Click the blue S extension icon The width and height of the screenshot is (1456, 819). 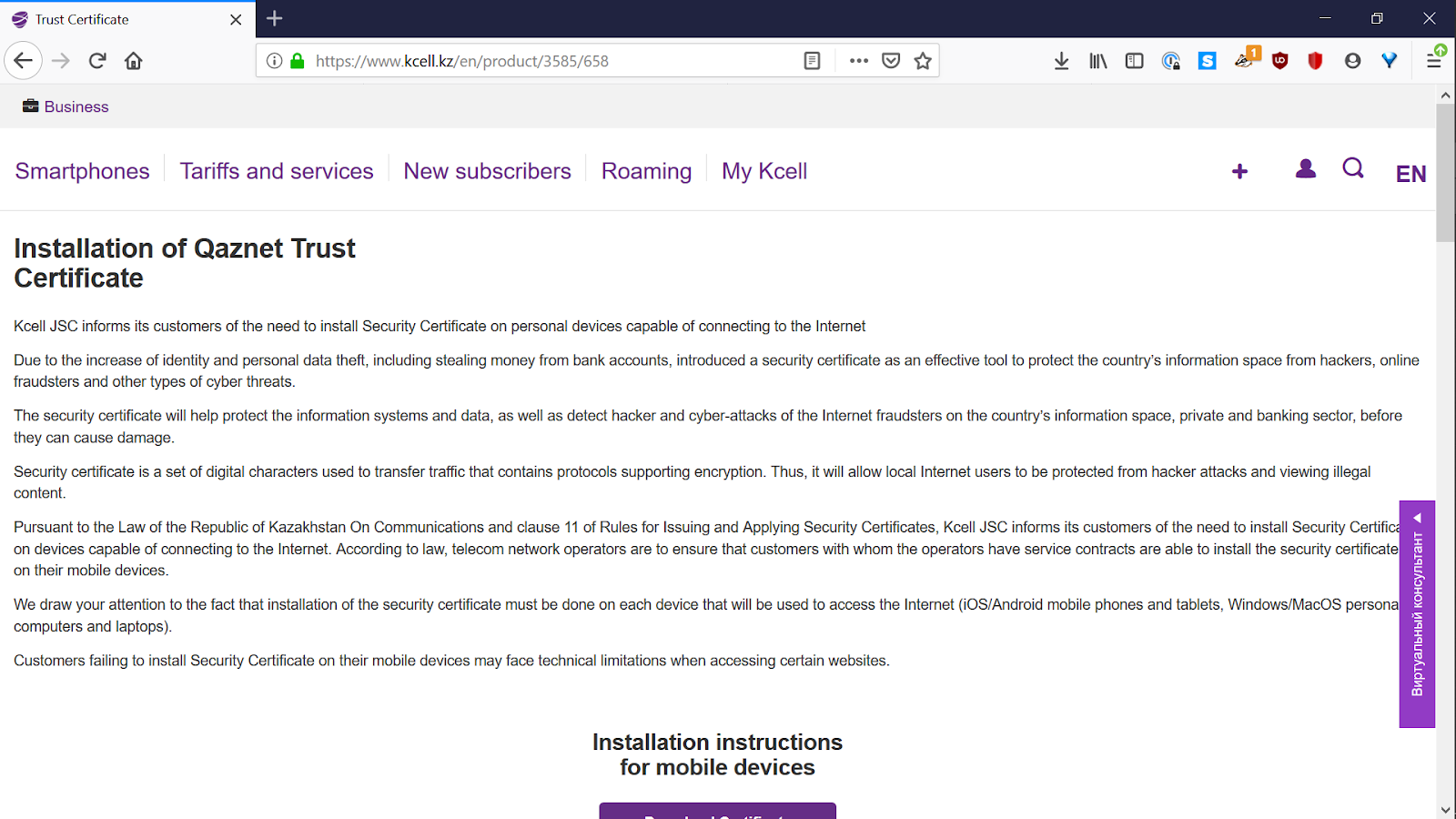tap(1208, 61)
